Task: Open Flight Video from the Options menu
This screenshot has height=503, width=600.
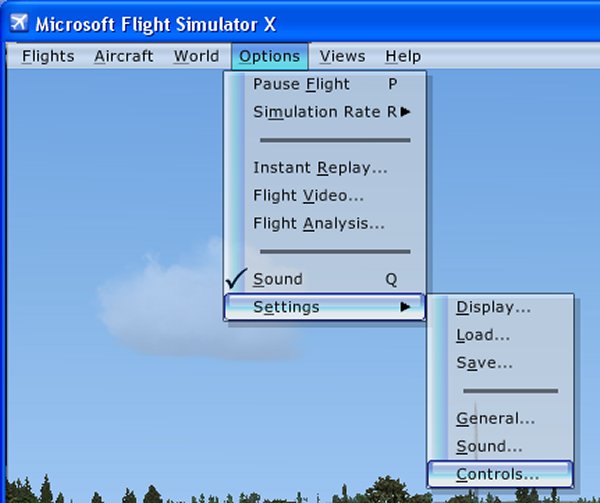Action: coord(308,196)
